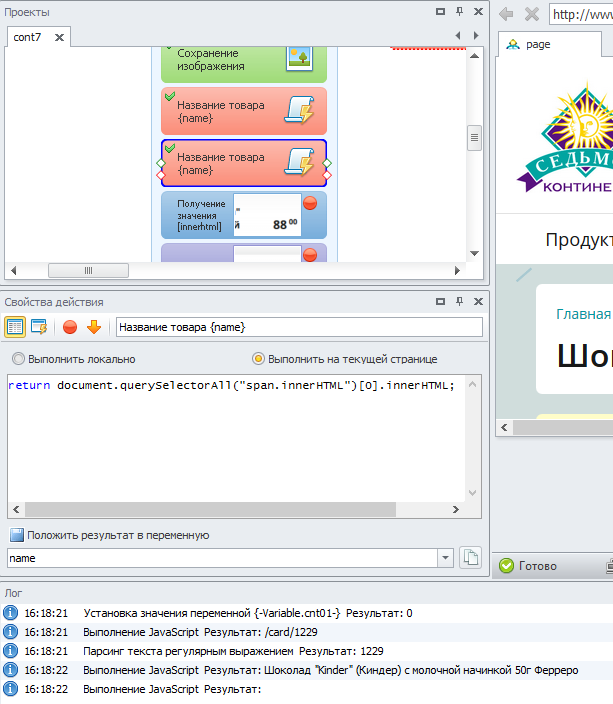This screenshot has width=613, height=704.
Task: Maximize the Свойства действия panel
Action: point(441,301)
